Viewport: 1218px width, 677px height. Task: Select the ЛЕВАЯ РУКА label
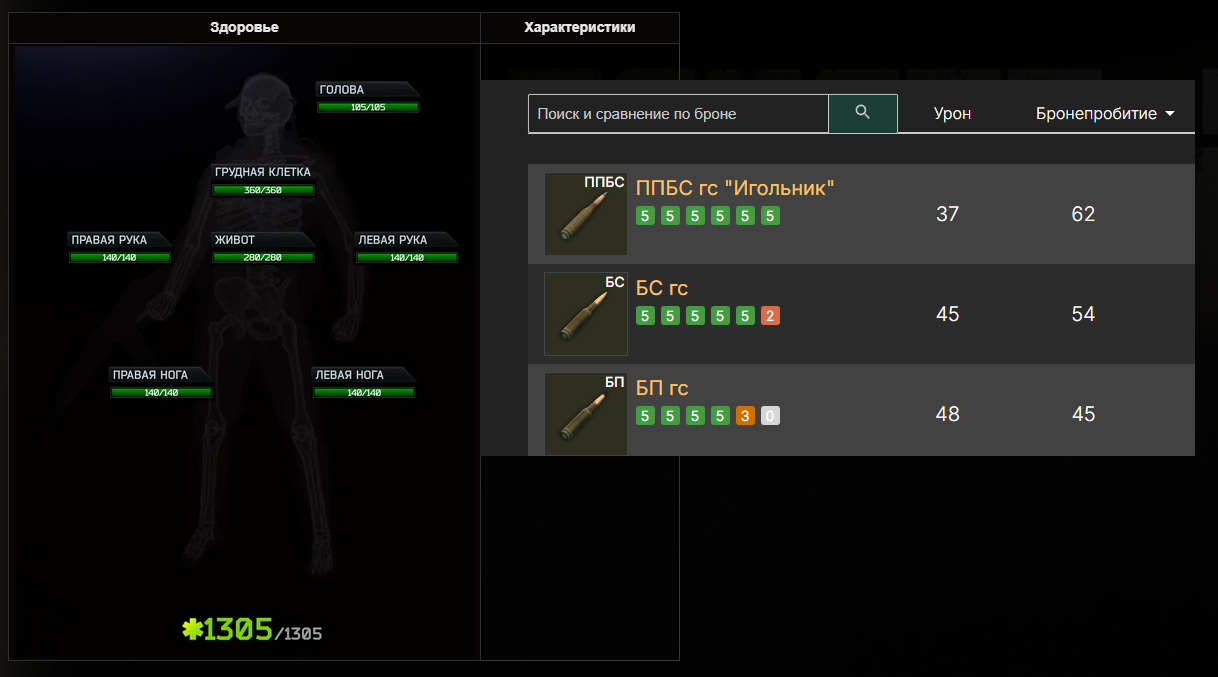(x=393, y=240)
